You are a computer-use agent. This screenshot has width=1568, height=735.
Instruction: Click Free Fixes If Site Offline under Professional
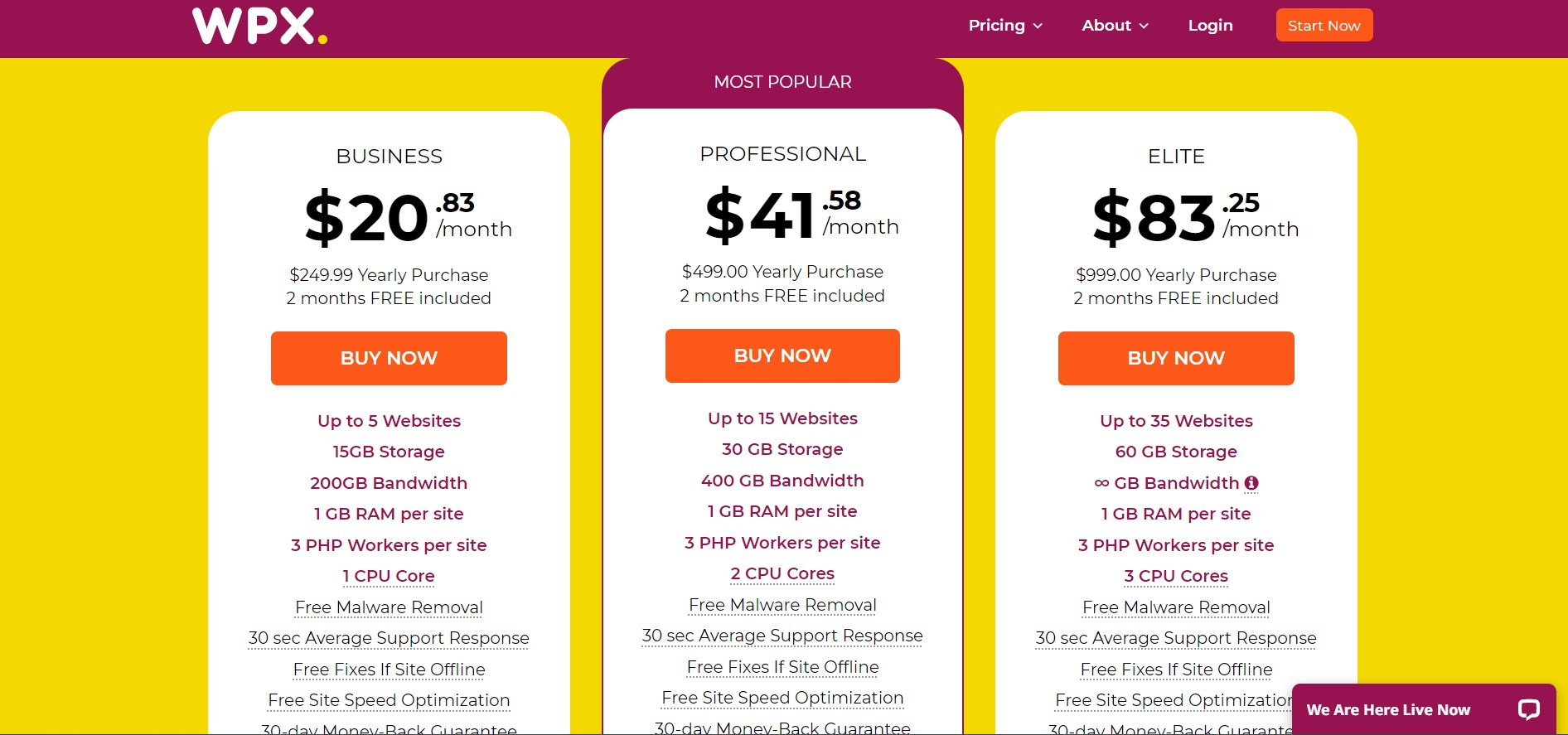coord(782,667)
